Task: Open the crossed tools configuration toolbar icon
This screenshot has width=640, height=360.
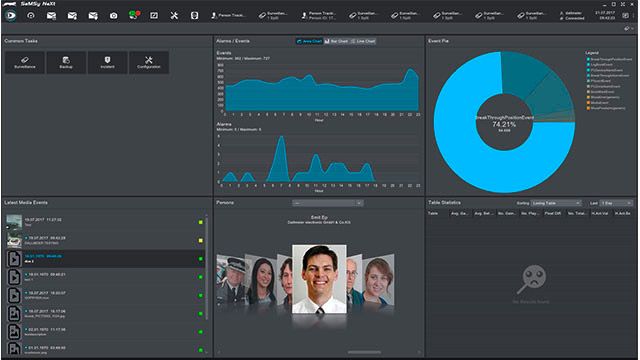Action: 174,16
